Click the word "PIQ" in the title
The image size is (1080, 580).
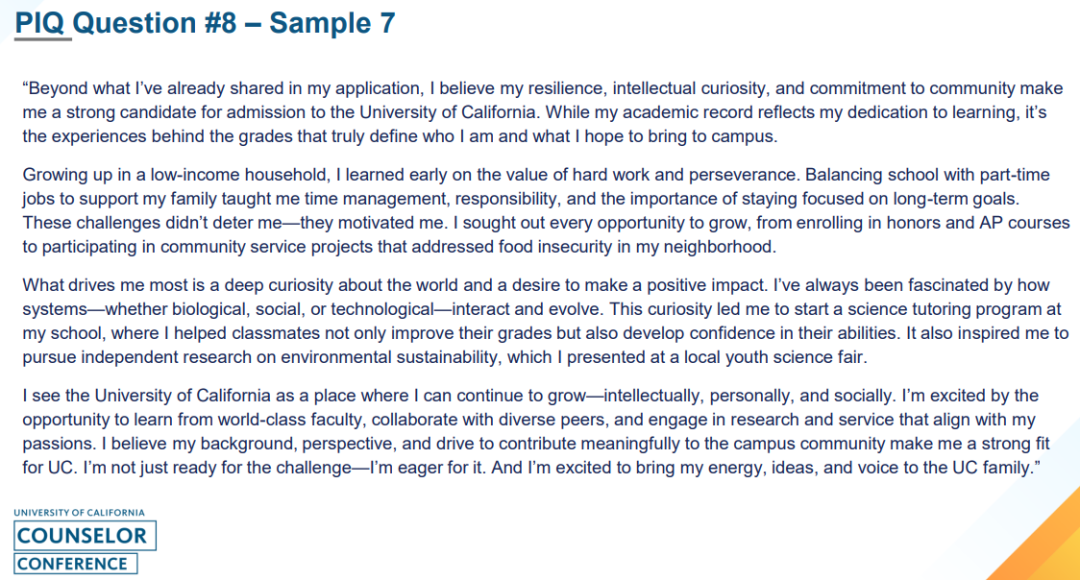tap(41, 22)
